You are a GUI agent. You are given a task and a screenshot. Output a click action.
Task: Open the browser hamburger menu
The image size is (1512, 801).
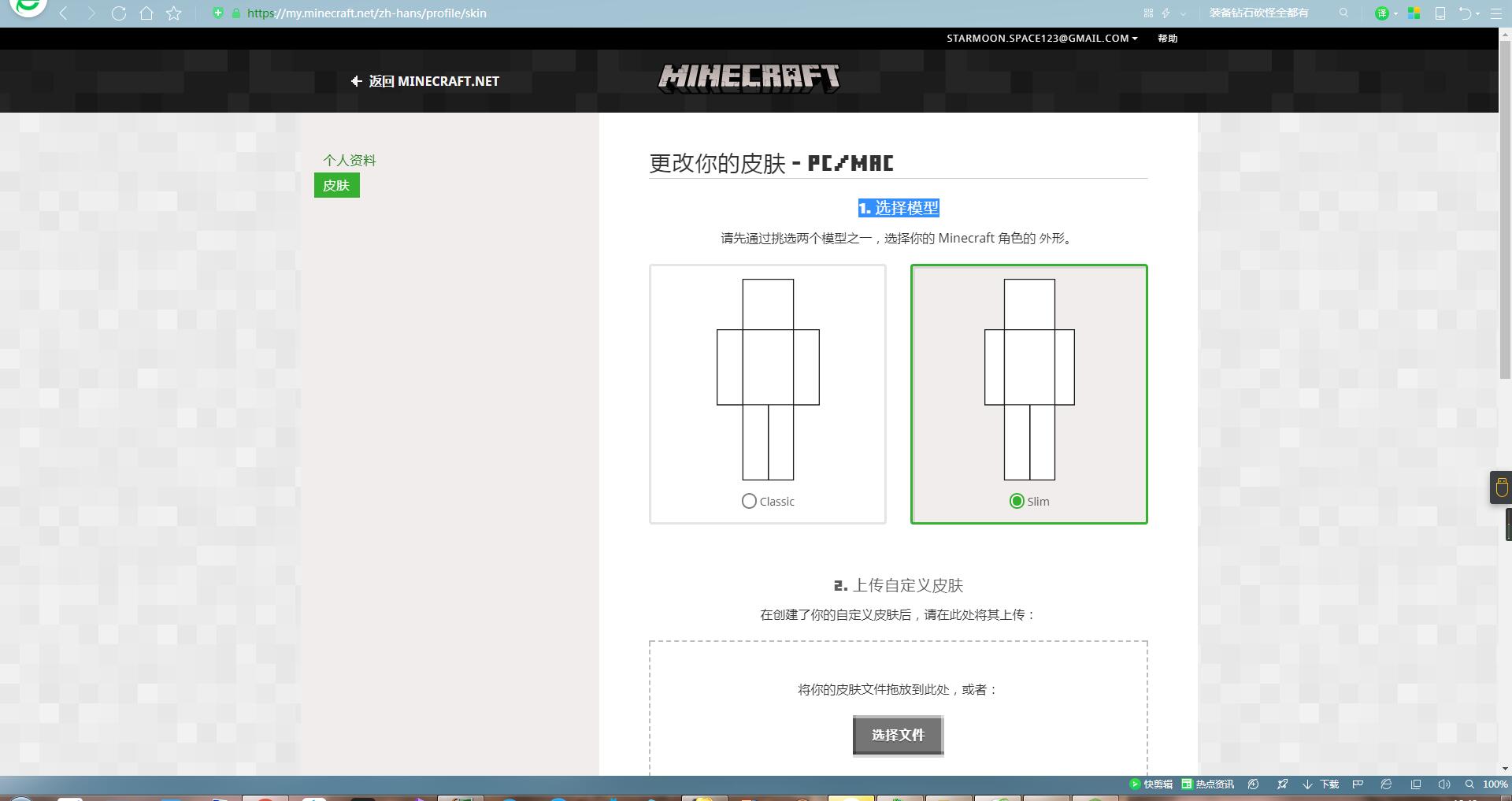1496,13
